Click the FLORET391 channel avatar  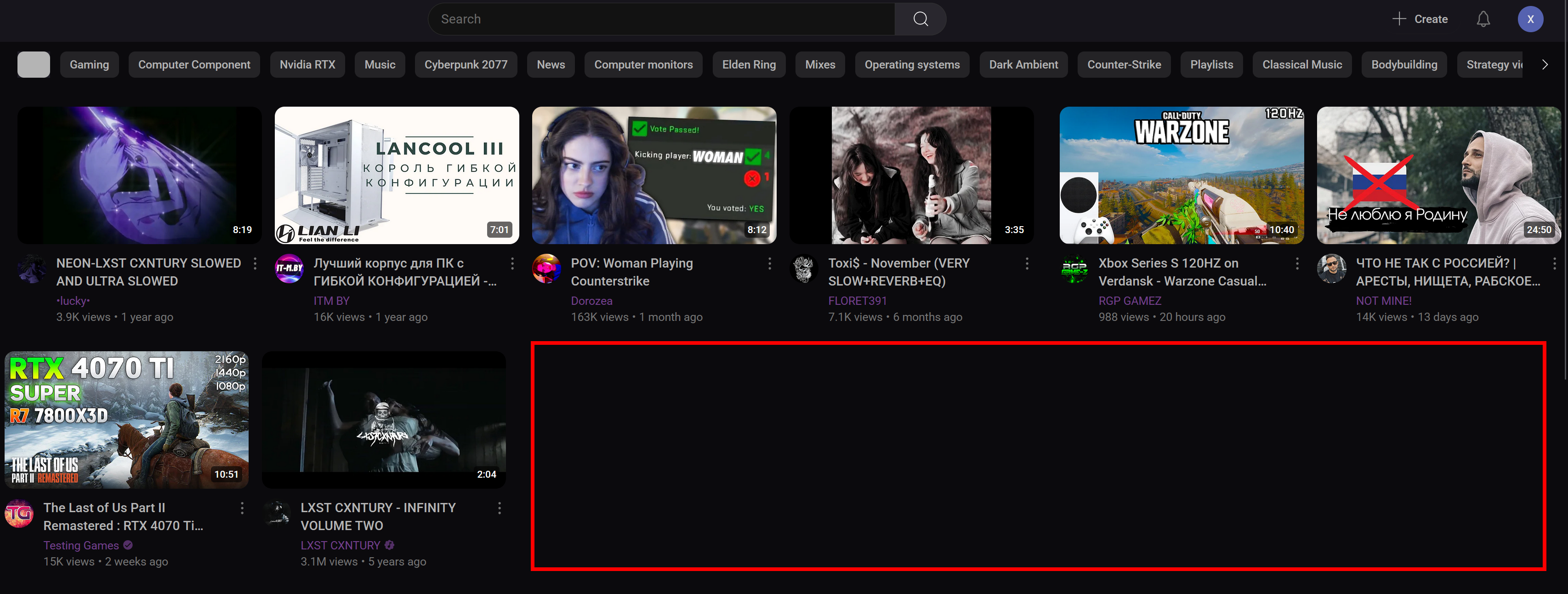804,268
